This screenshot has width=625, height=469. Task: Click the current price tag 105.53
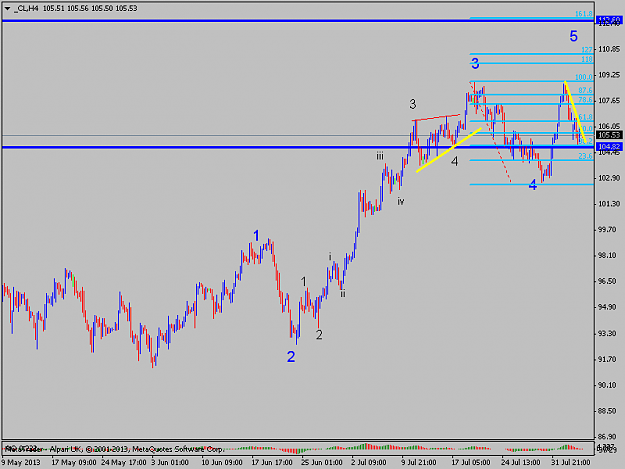(609, 135)
